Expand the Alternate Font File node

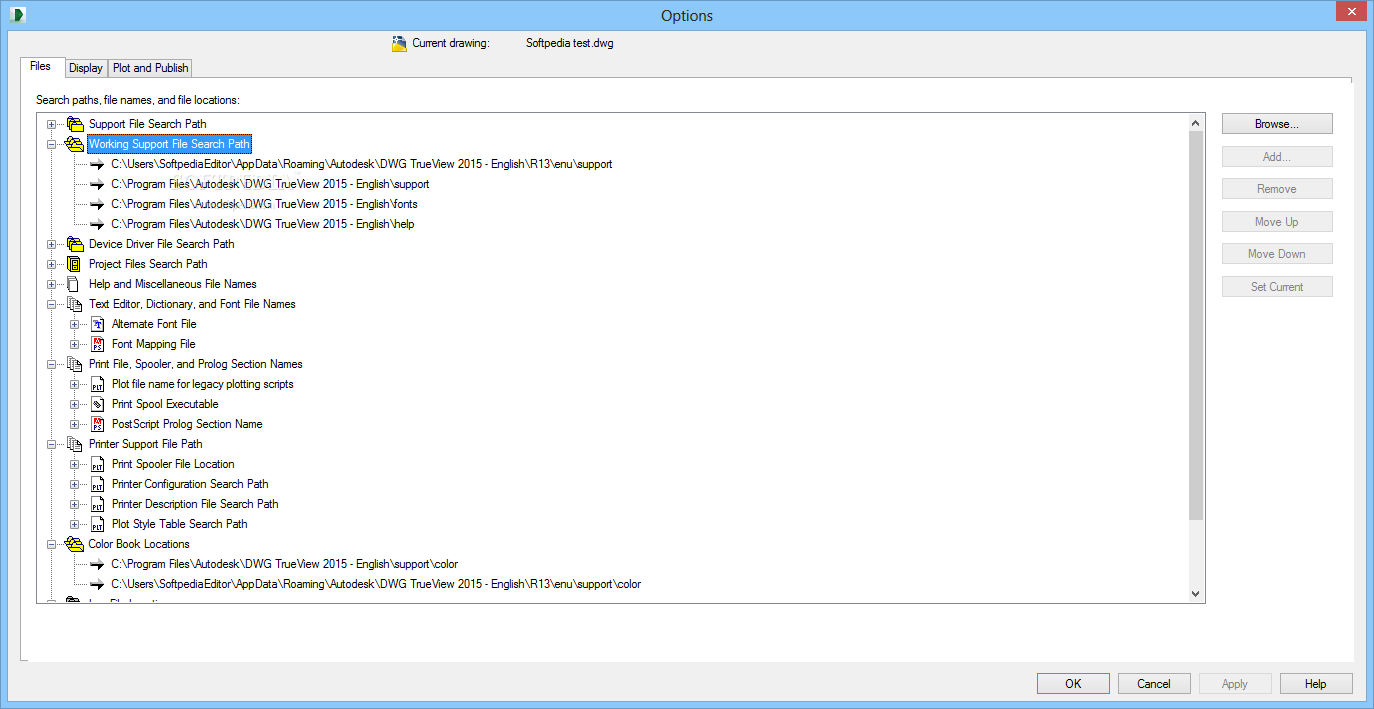(x=75, y=324)
